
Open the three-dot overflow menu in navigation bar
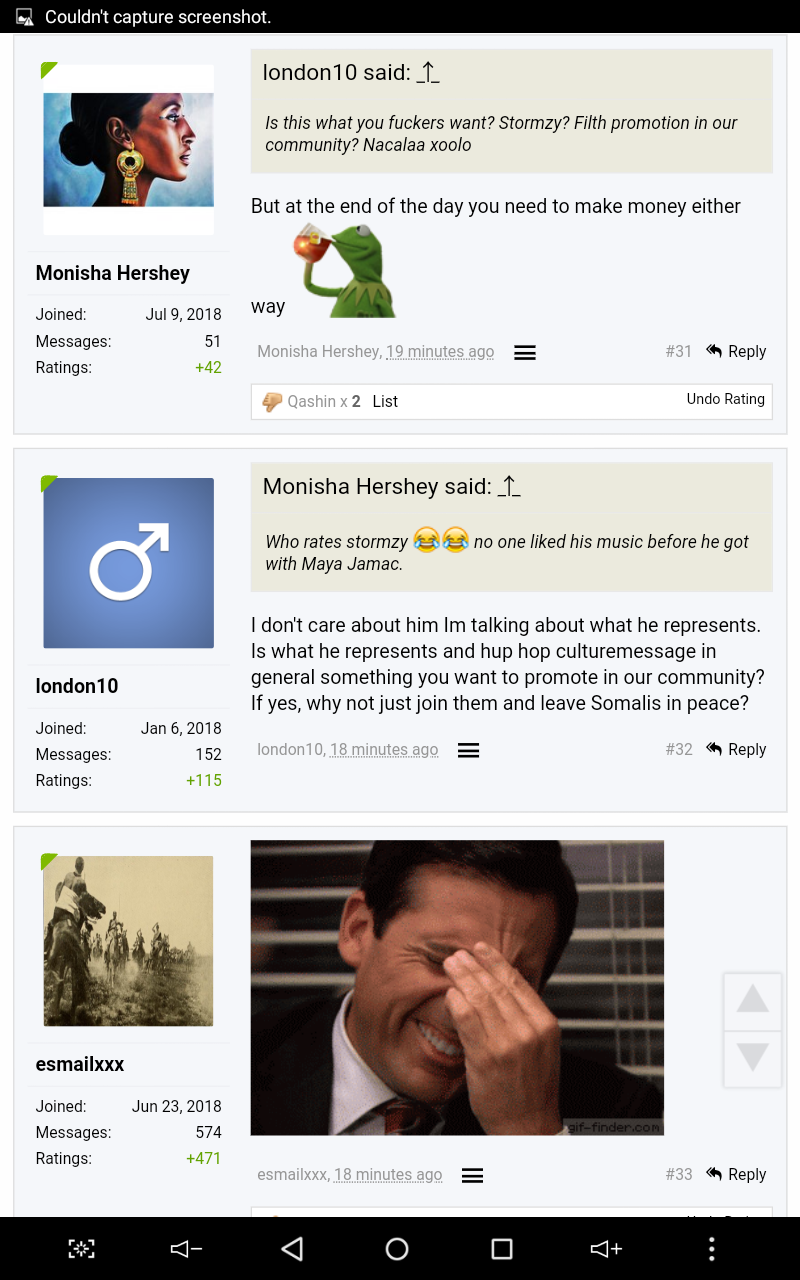click(711, 1248)
